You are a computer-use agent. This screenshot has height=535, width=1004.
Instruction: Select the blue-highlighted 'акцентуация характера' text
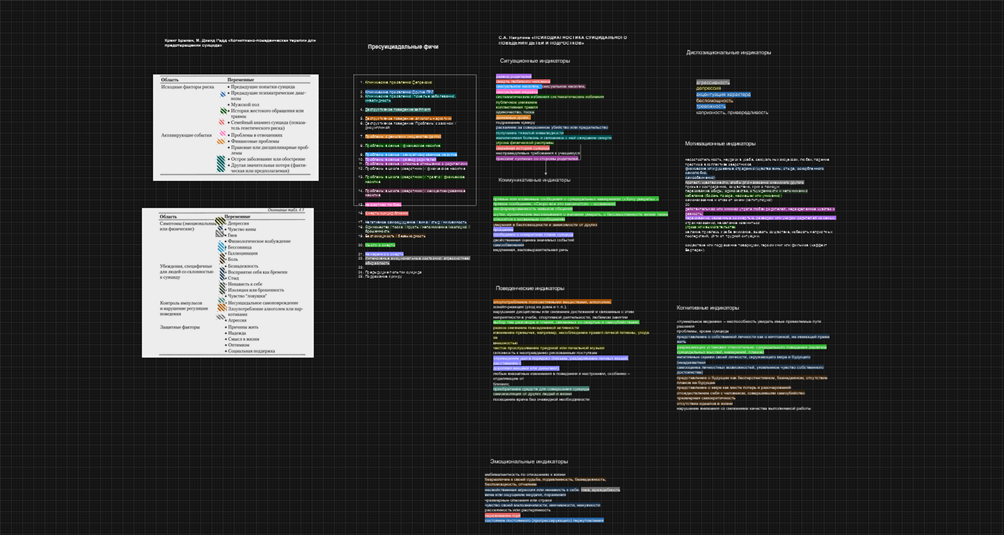pos(722,94)
